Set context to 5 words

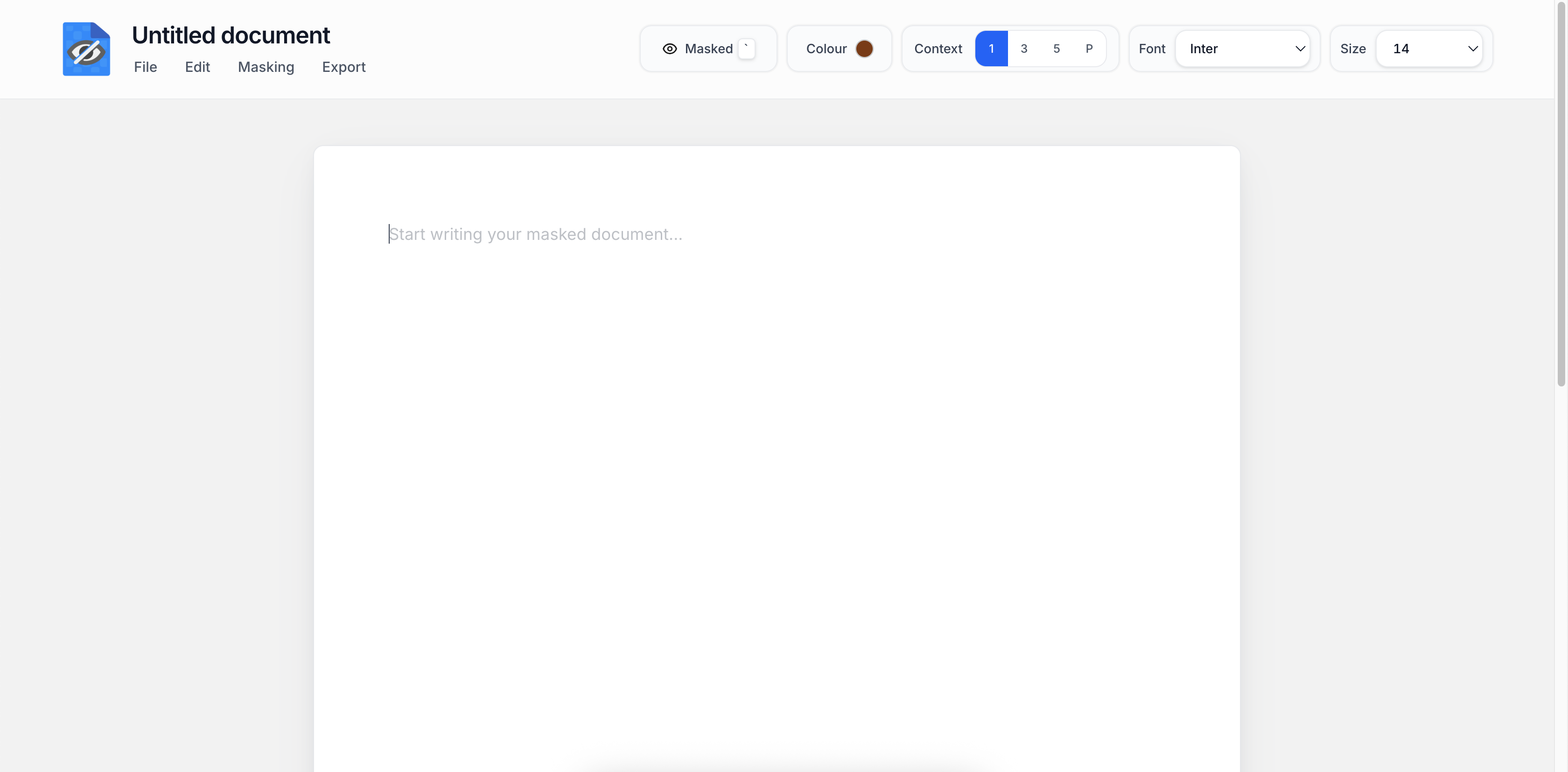[x=1056, y=49]
